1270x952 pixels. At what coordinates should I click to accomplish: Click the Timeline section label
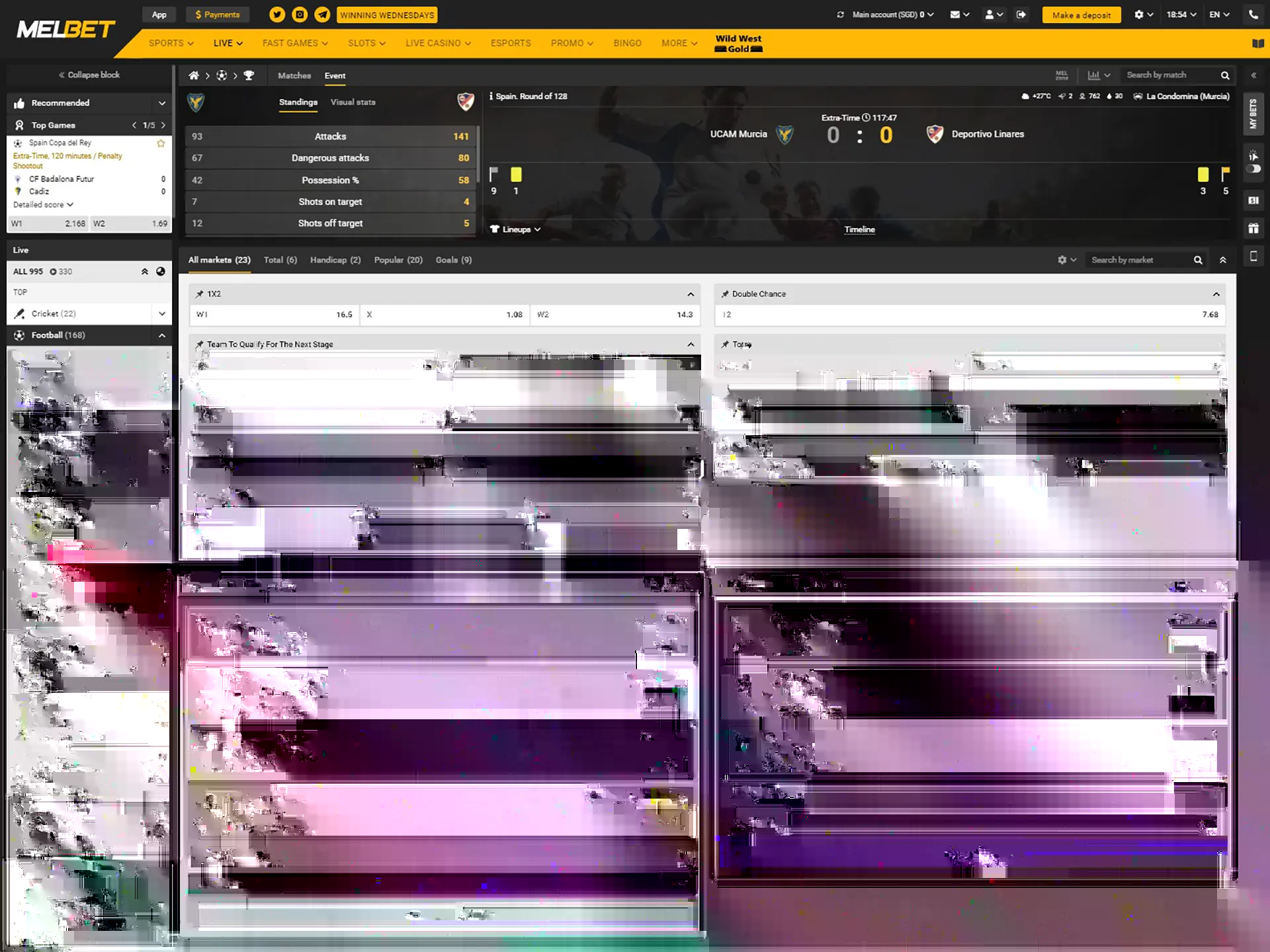click(859, 229)
